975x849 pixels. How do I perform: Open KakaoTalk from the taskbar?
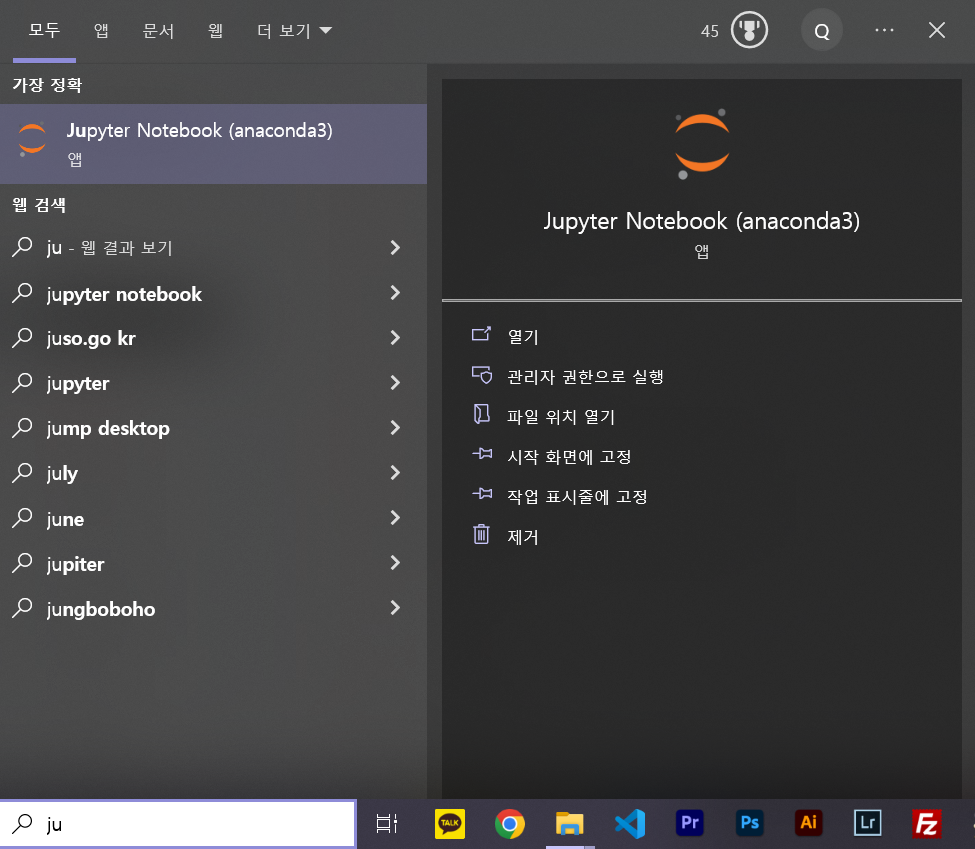pos(450,823)
